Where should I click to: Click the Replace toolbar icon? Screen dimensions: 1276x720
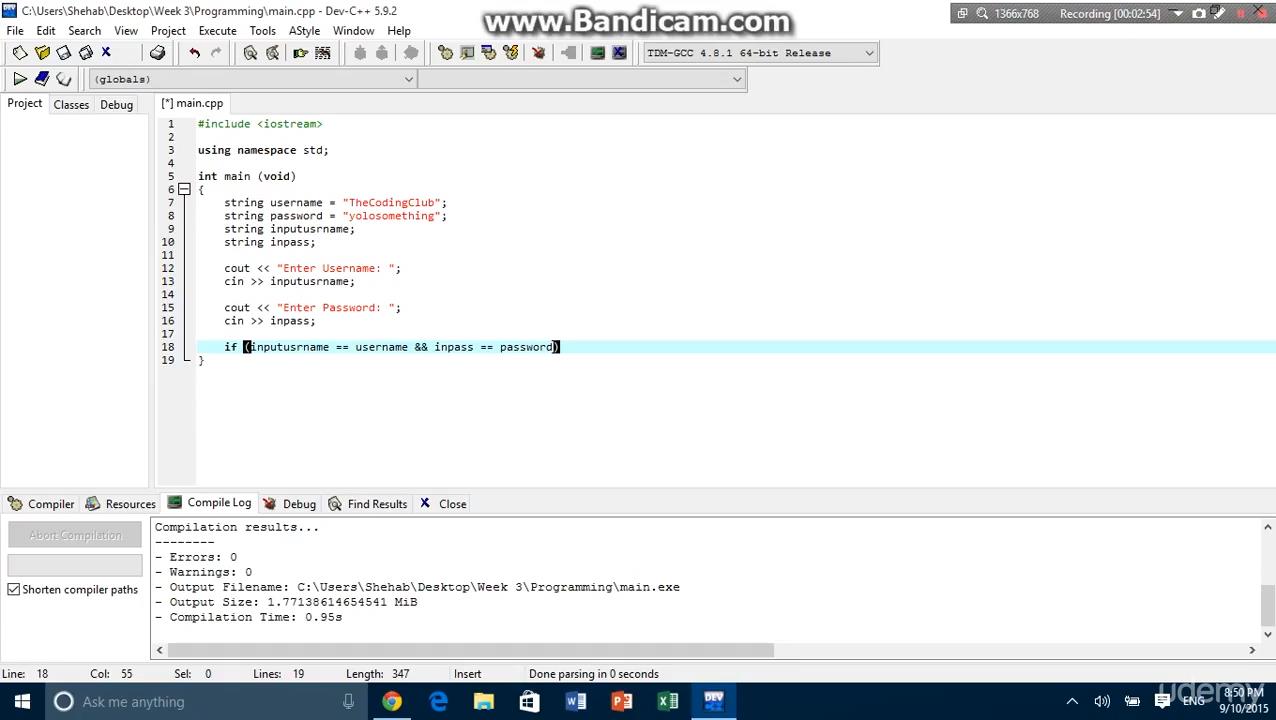click(272, 53)
